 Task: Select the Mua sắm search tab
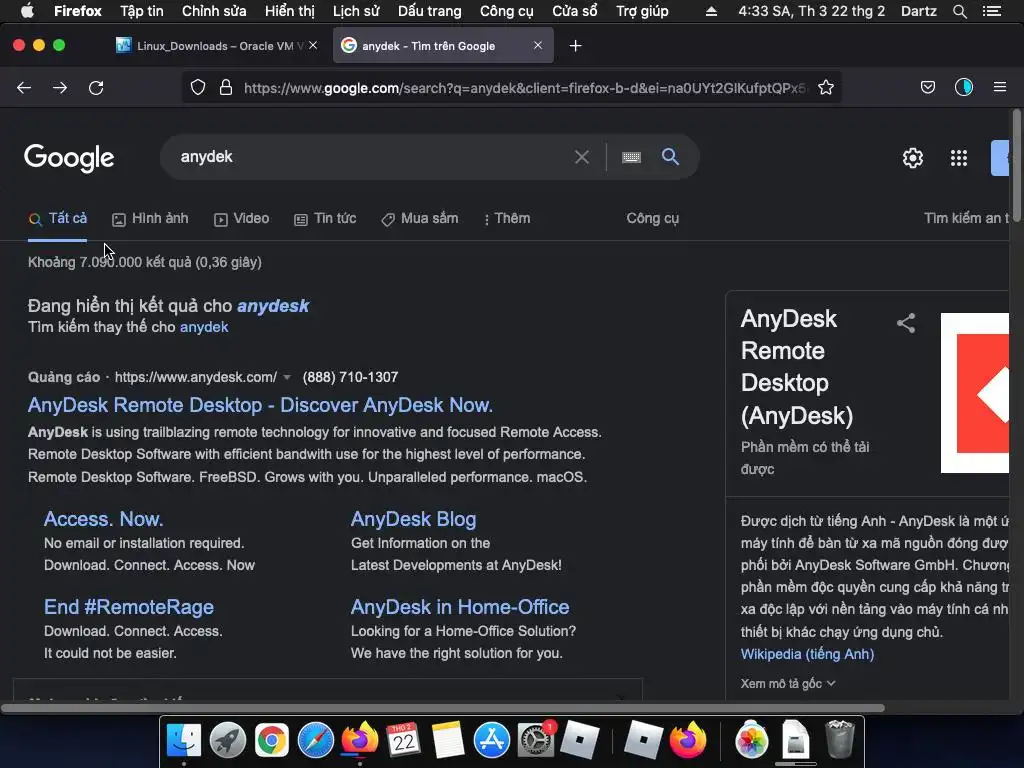click(420, 219)
